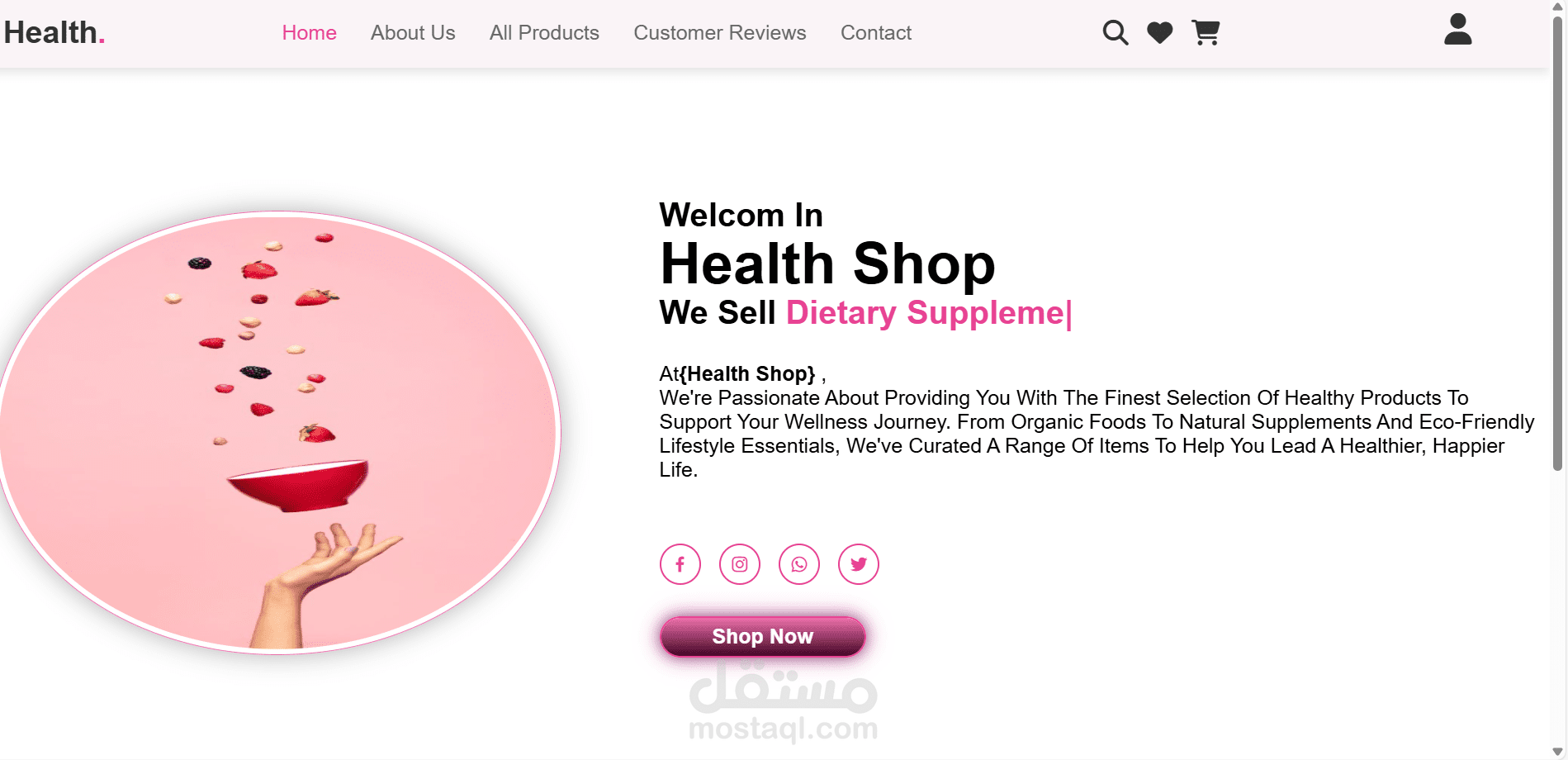
Task: Click the pink circular fruit bowl image
Action: (x=278, y=433)
